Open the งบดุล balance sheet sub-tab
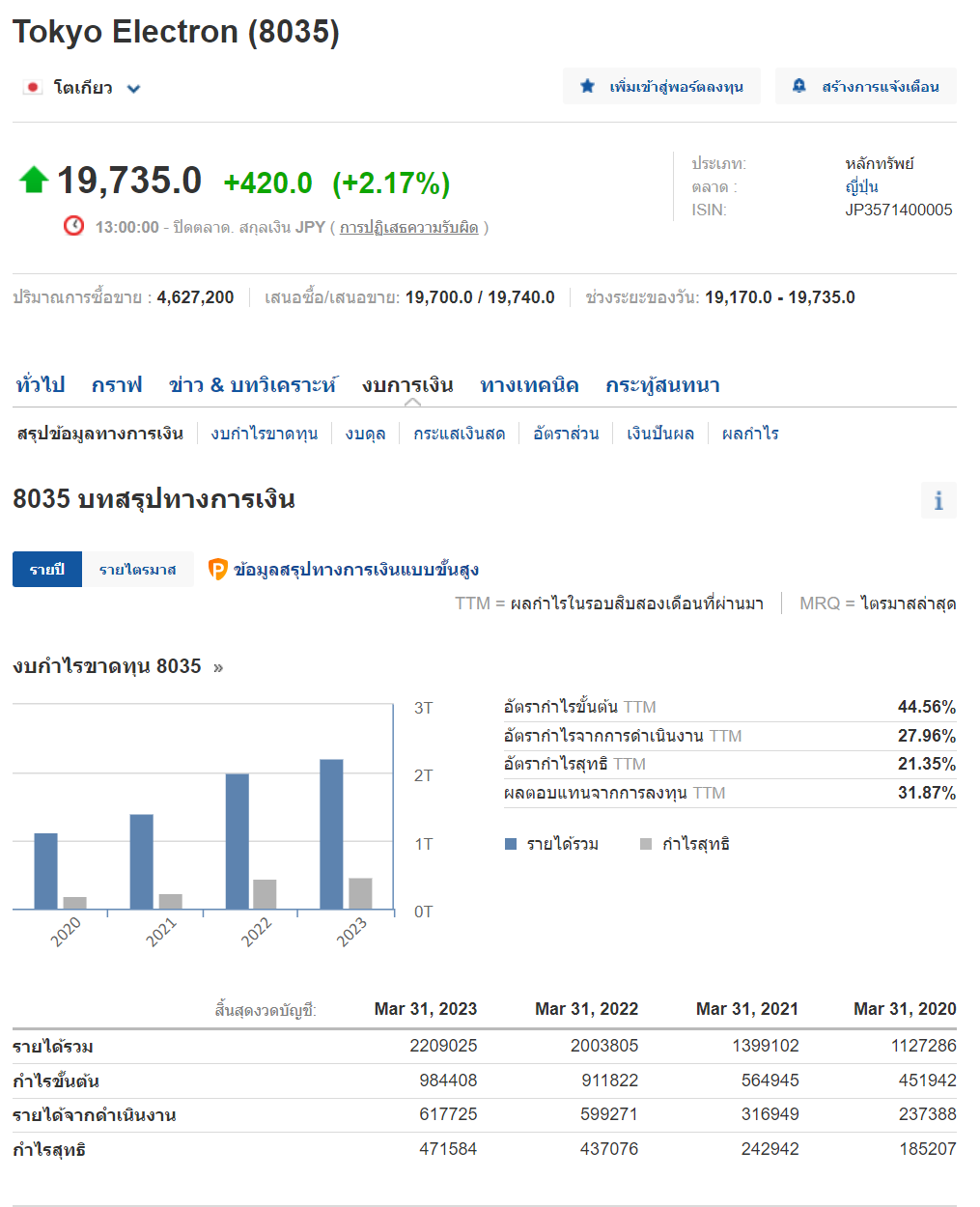This screenshot has height=1207, width=980. pyautogui.click(x=365, y=434)
